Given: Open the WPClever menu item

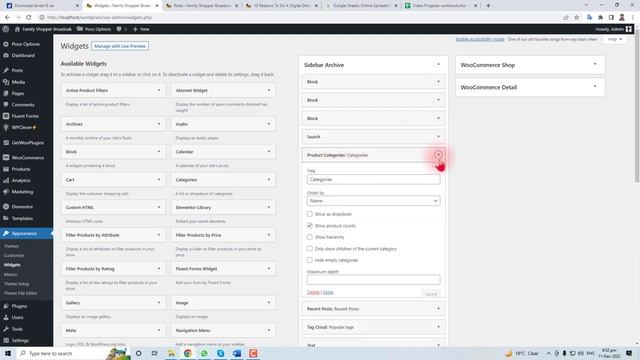Looking at the screenshot, I should (23, 128).
